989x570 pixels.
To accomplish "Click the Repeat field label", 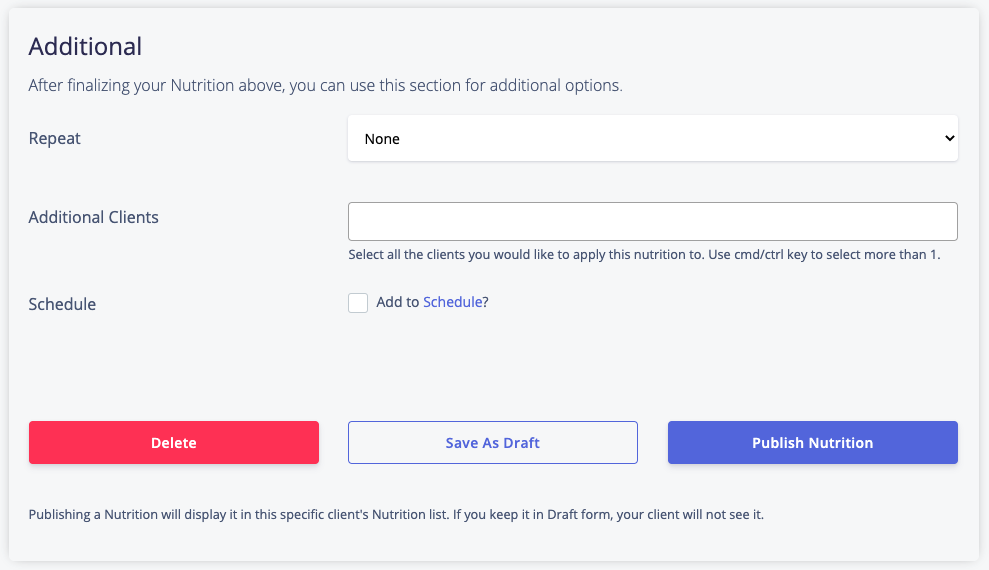I will point(55,139).
